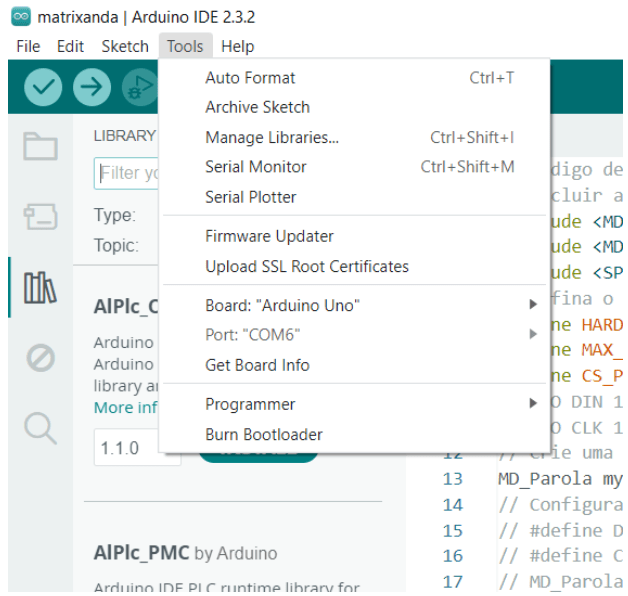Click line number 16 in gutter
The image size is (628, 596).
(453, 556)
